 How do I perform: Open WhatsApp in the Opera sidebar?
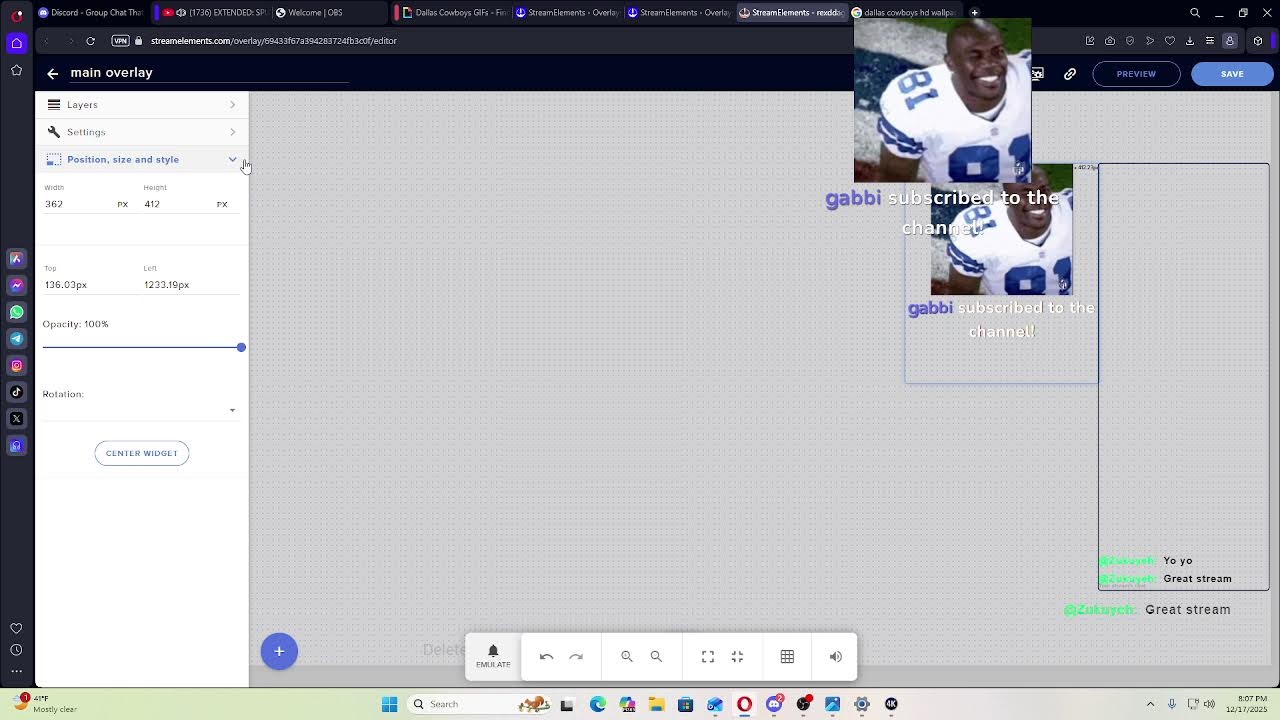[x=16, y=312]
